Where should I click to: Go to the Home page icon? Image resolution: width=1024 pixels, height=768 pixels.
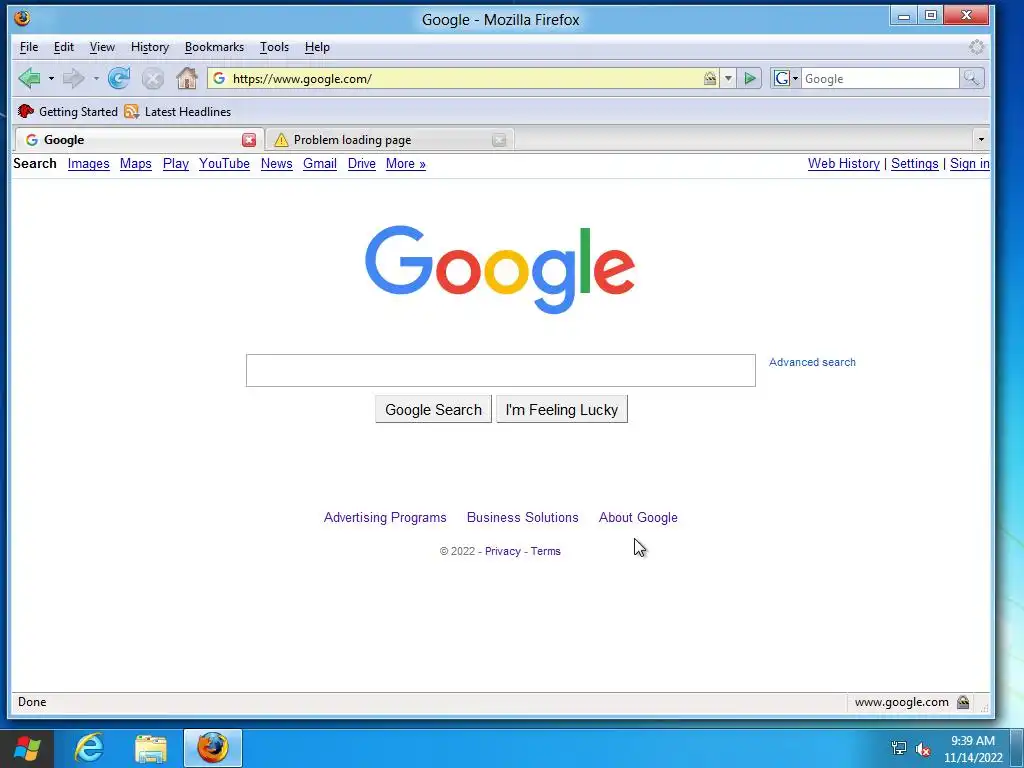pos(187,78)
